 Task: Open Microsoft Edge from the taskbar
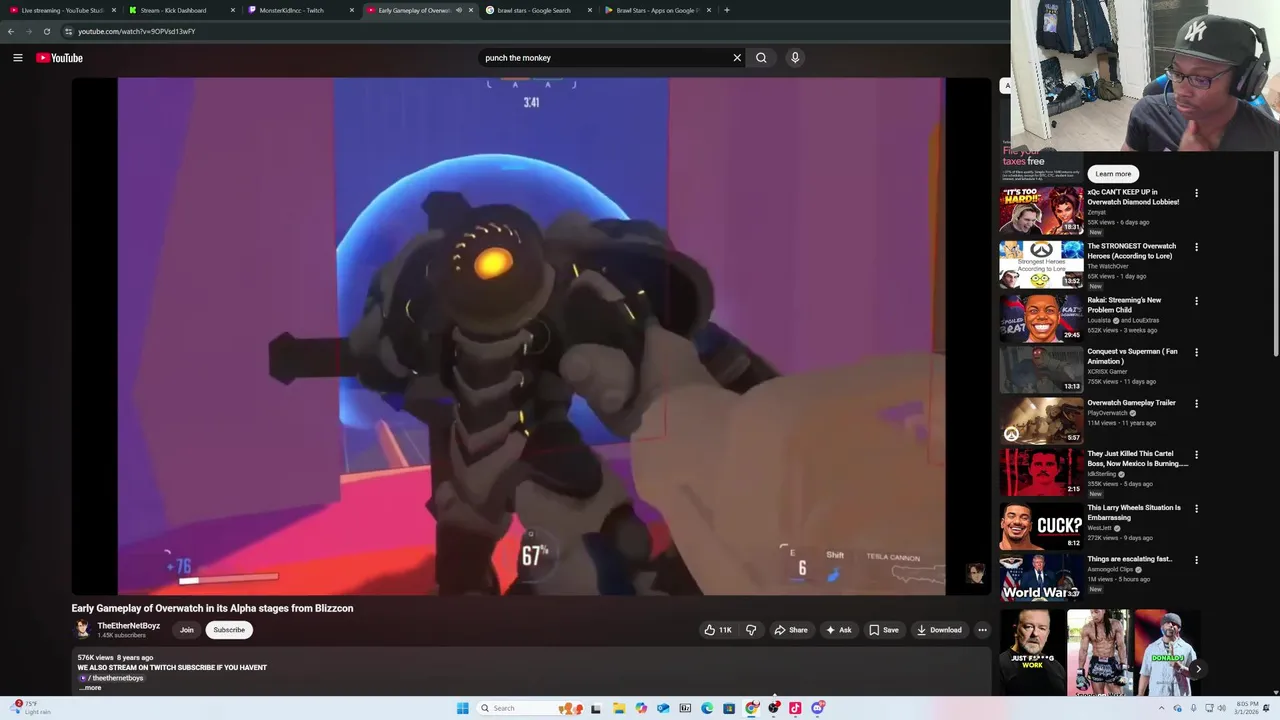coord(707,708)
